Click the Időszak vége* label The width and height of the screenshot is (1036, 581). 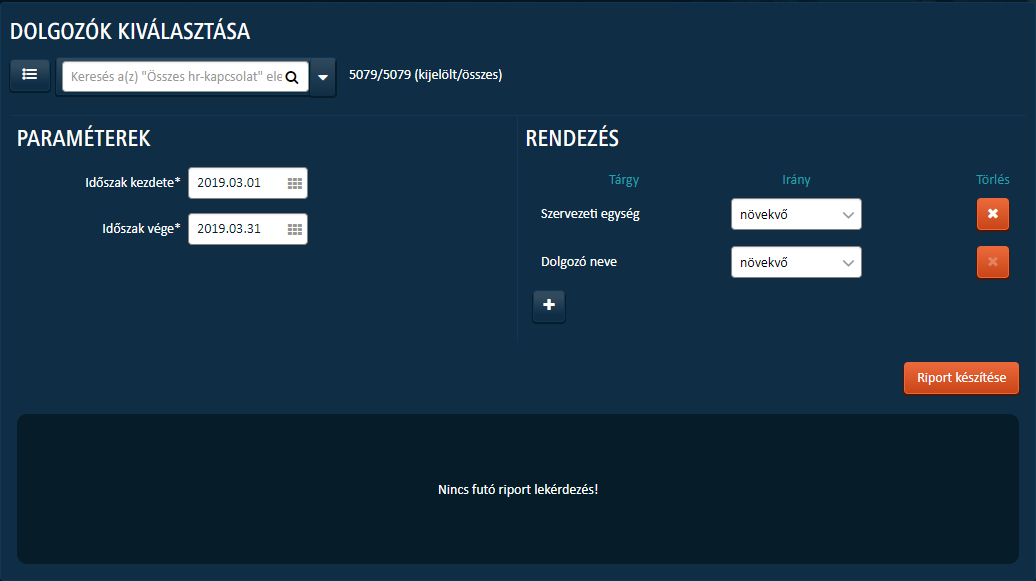point(141,229)
